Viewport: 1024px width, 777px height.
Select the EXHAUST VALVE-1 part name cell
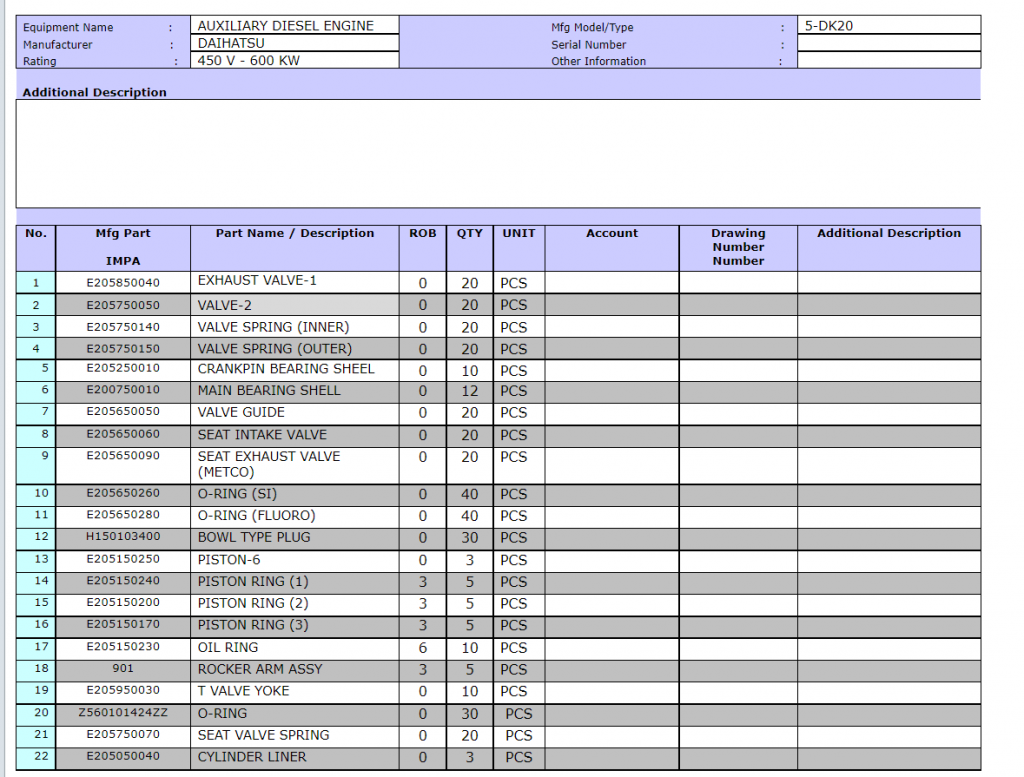[x=295, y=281]
